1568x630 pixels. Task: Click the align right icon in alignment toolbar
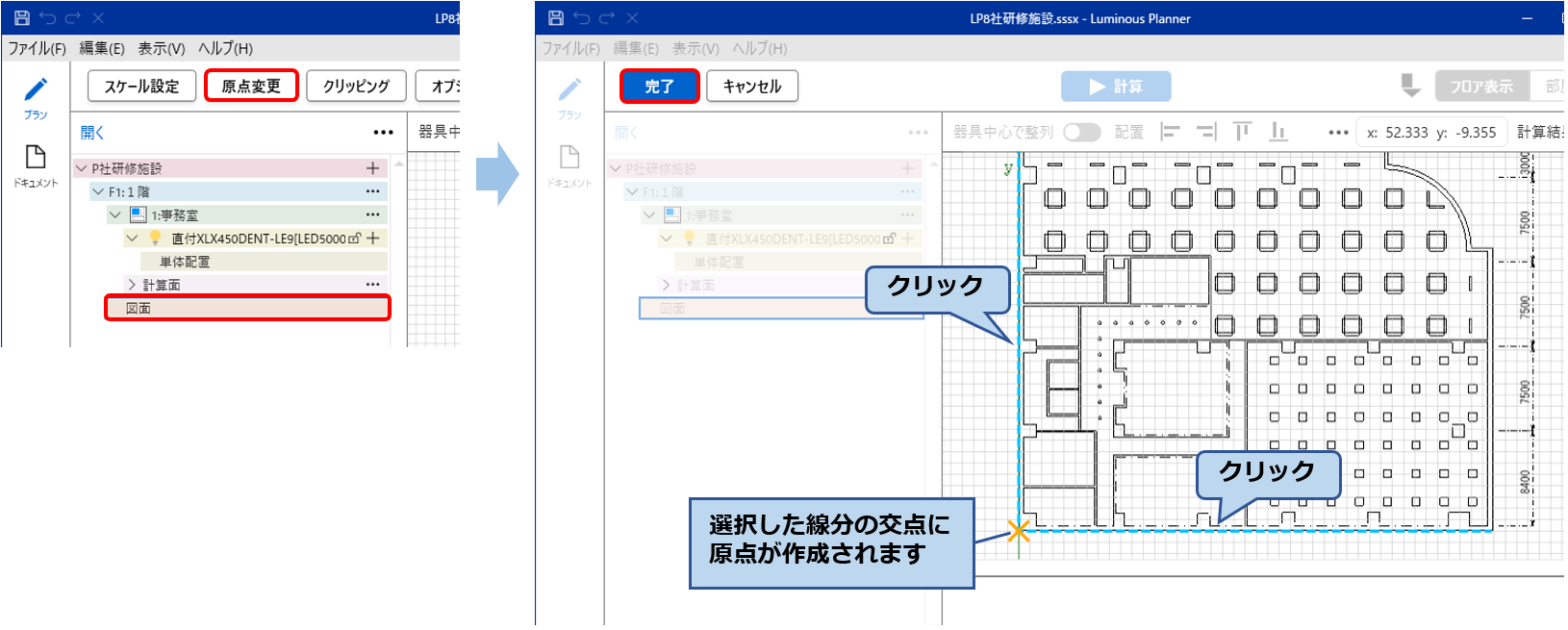(x=1206, y=132)
